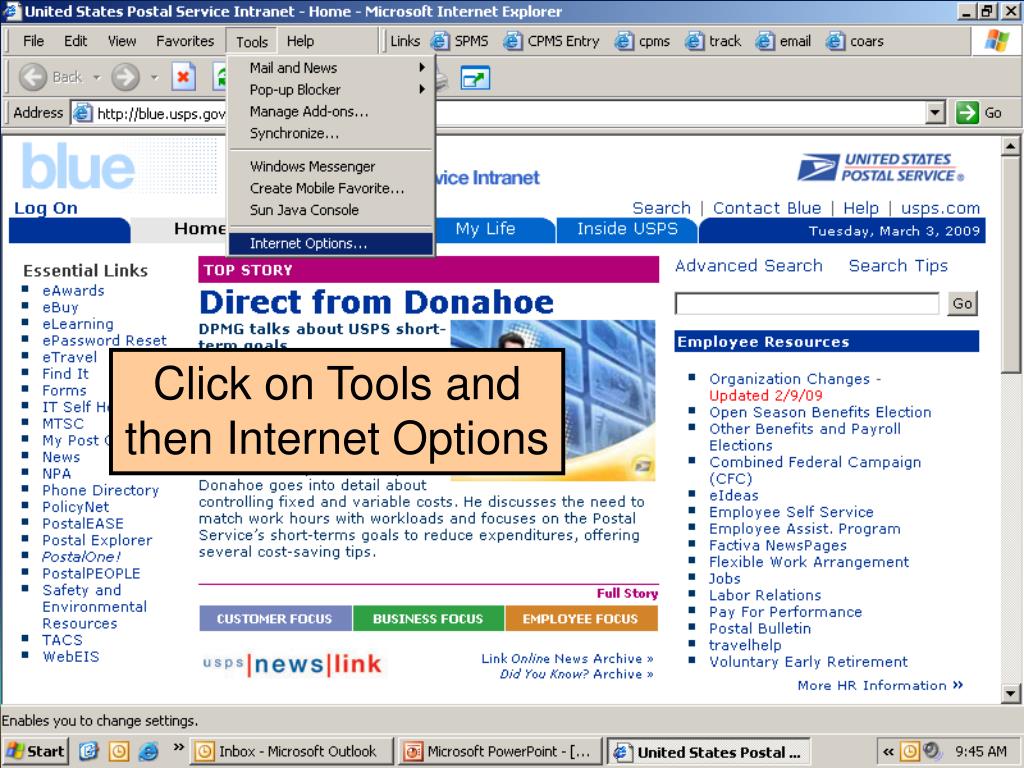1024x768 pixels.
Task: Open Sun Java Console from the menu
Action: coord(330,210)
